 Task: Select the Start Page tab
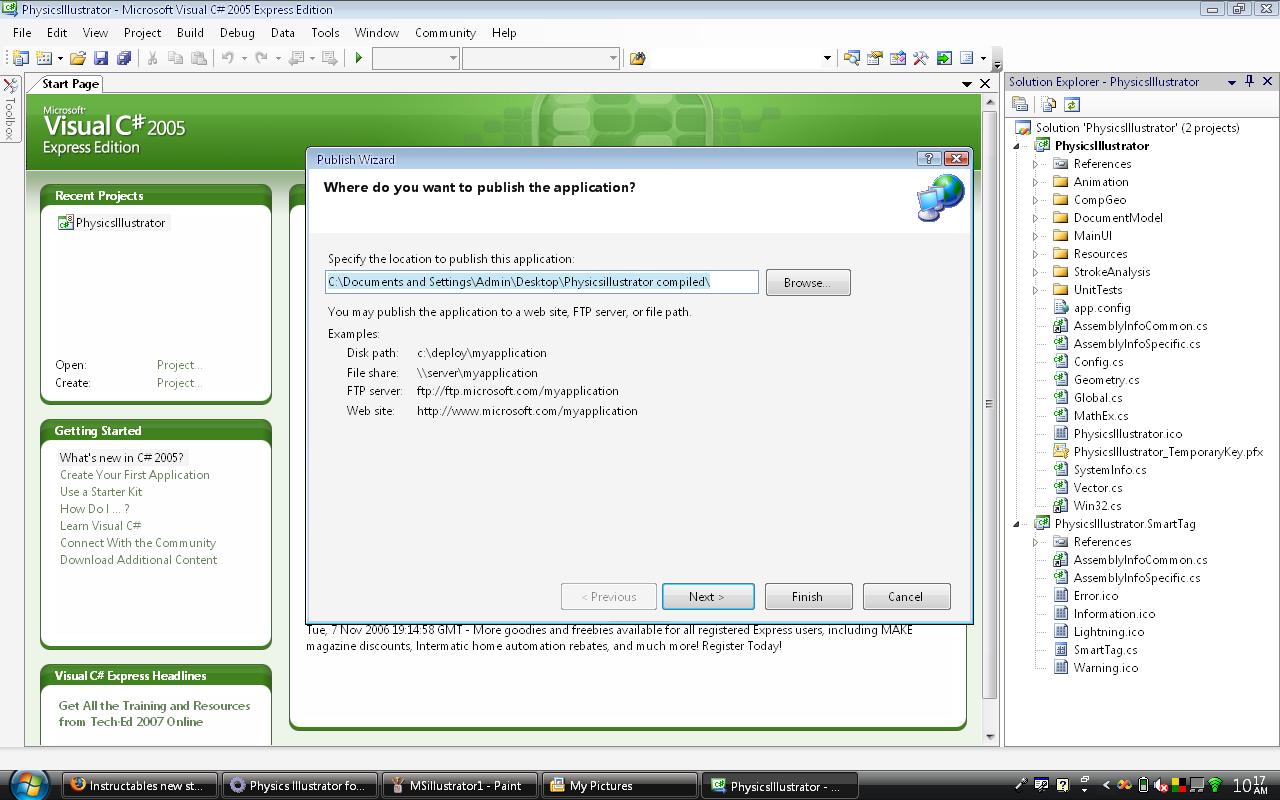coord(70,84)
